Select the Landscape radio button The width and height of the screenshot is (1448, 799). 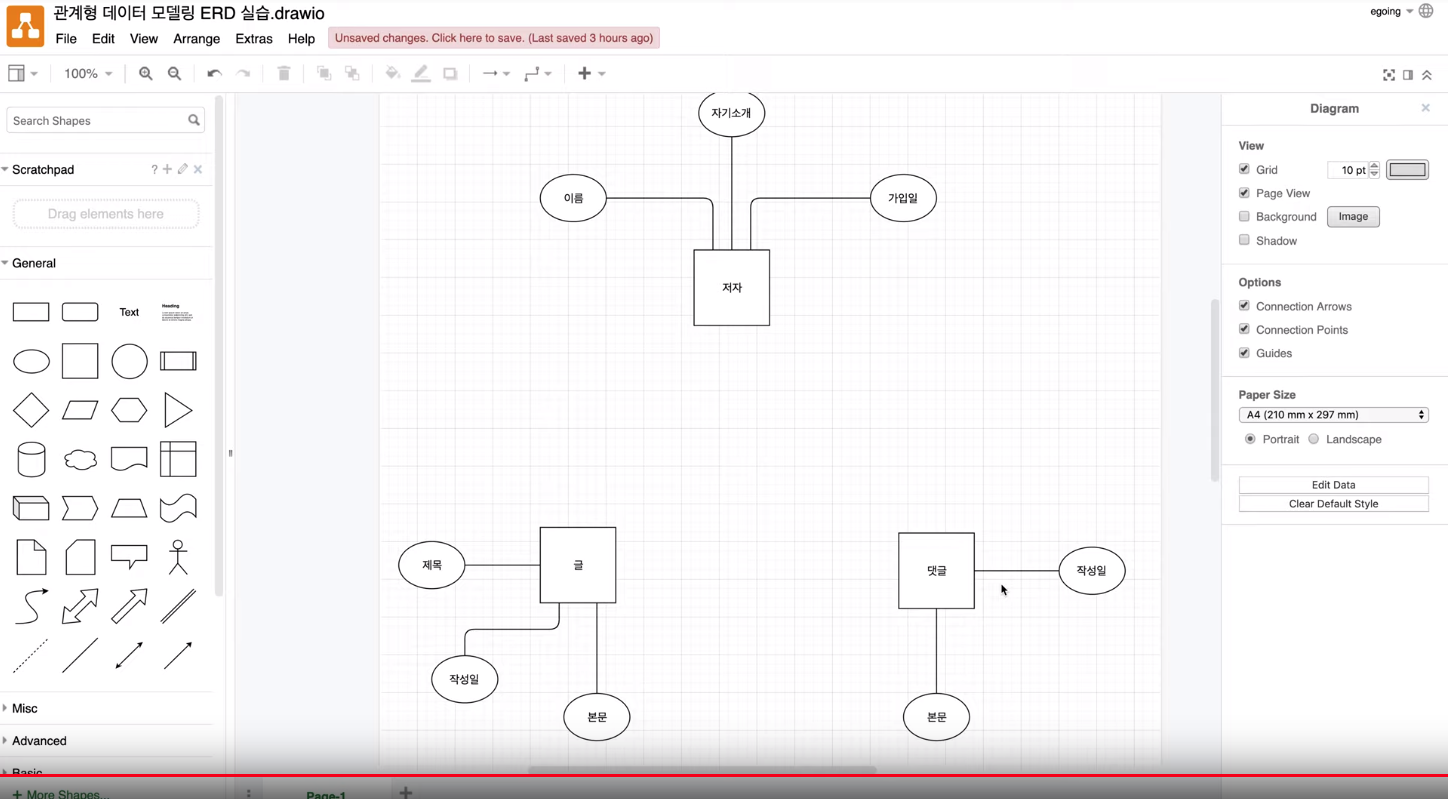[x=1314, y=439]
